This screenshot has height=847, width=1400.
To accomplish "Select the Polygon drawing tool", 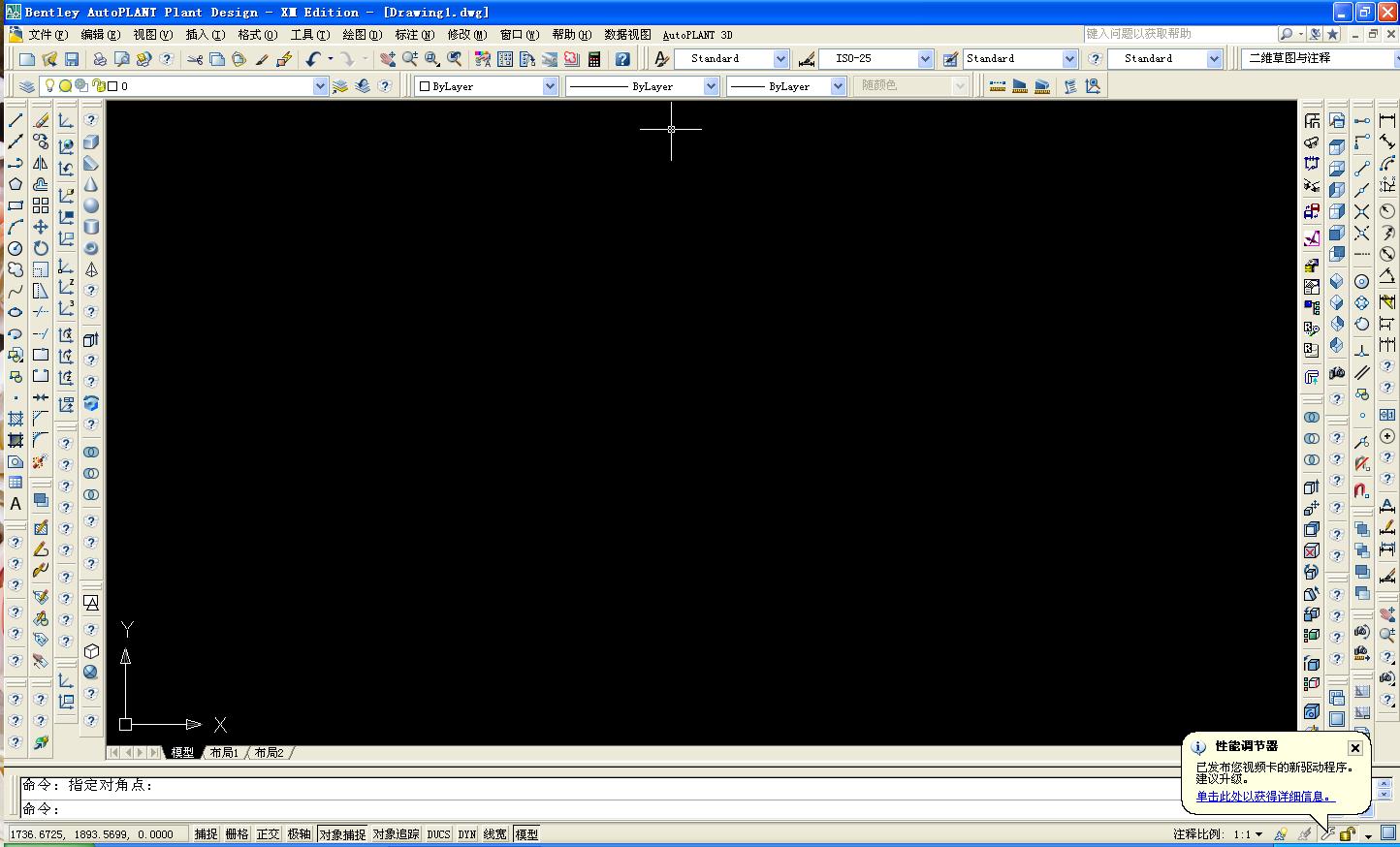I will coord(16,184).
